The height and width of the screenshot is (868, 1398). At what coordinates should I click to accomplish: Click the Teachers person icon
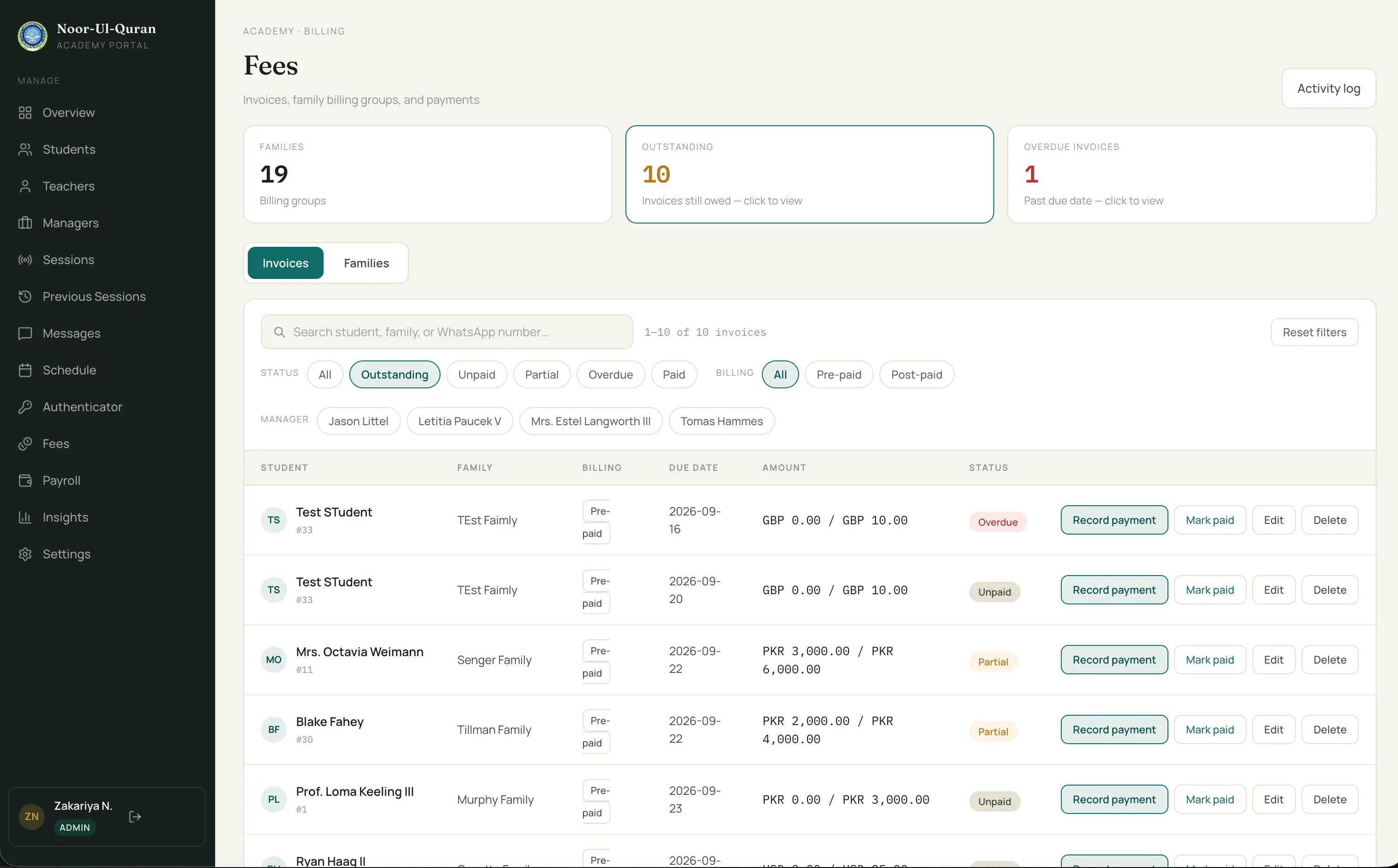[x=25, y=186]
